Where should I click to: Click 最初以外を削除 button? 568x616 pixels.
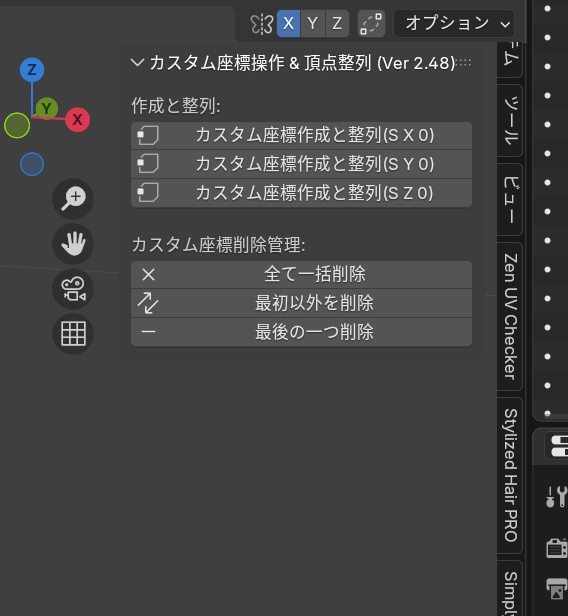301,303
